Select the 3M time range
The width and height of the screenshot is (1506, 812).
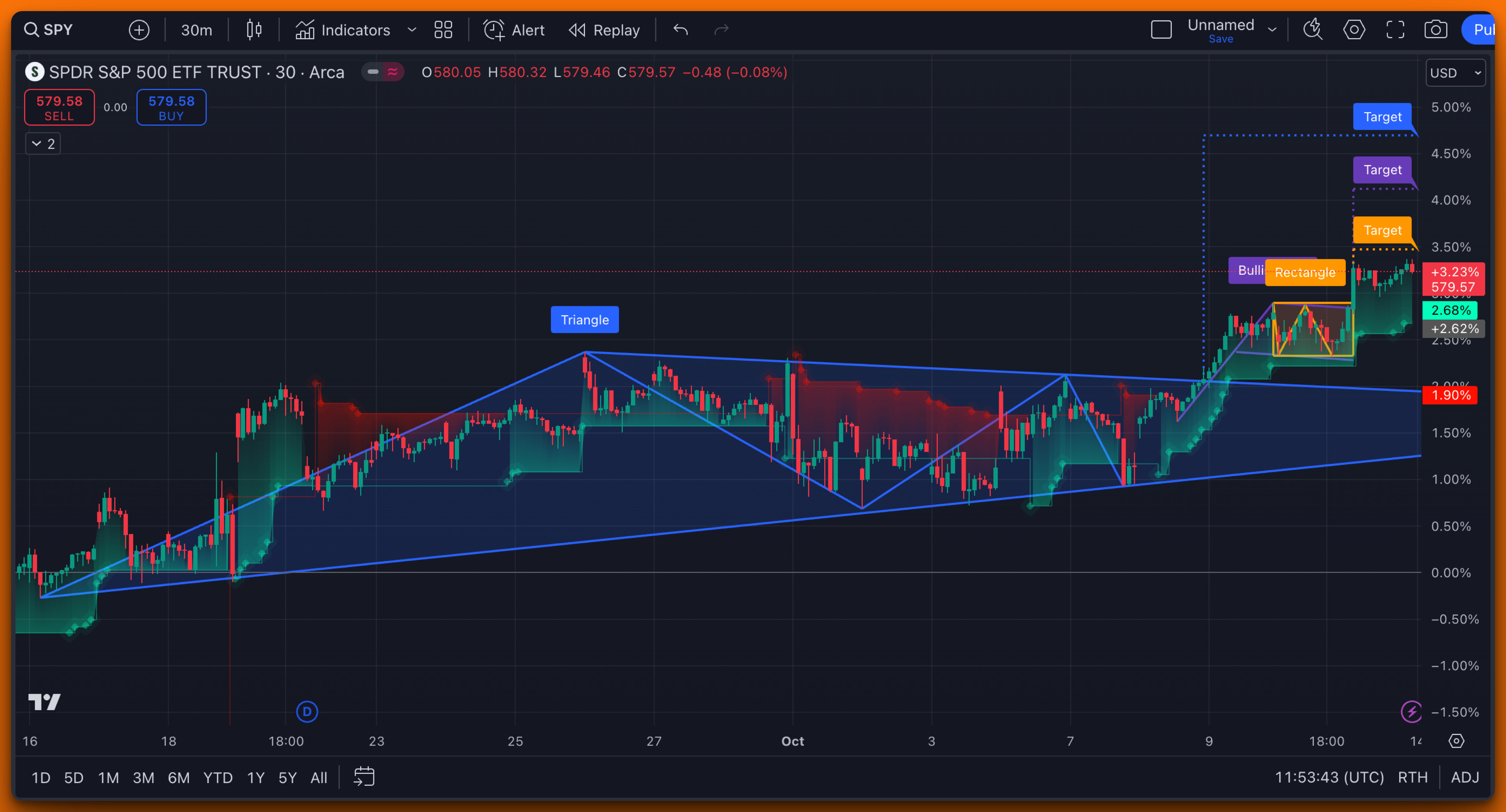point(143,778)
